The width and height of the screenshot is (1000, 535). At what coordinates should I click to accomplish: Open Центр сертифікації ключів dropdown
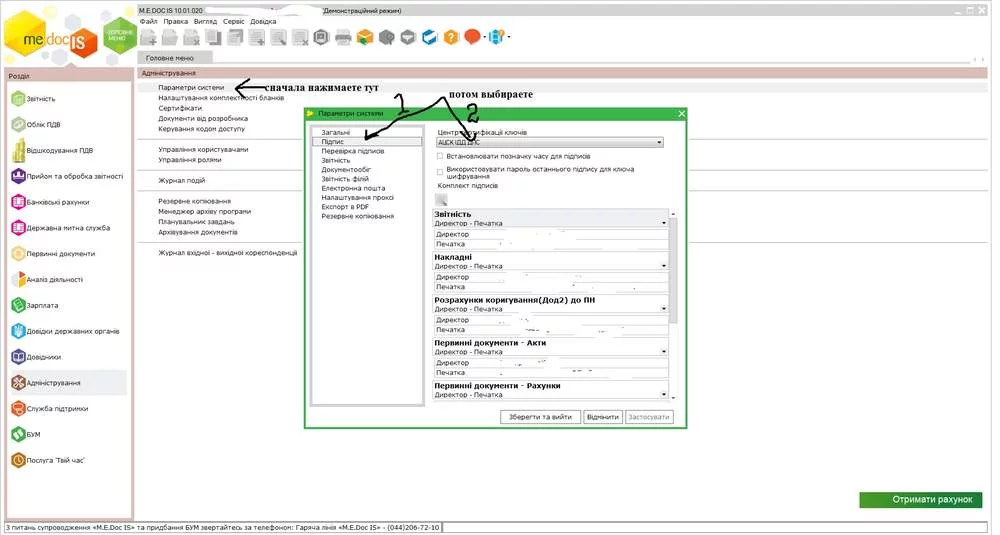click(550, 143)
